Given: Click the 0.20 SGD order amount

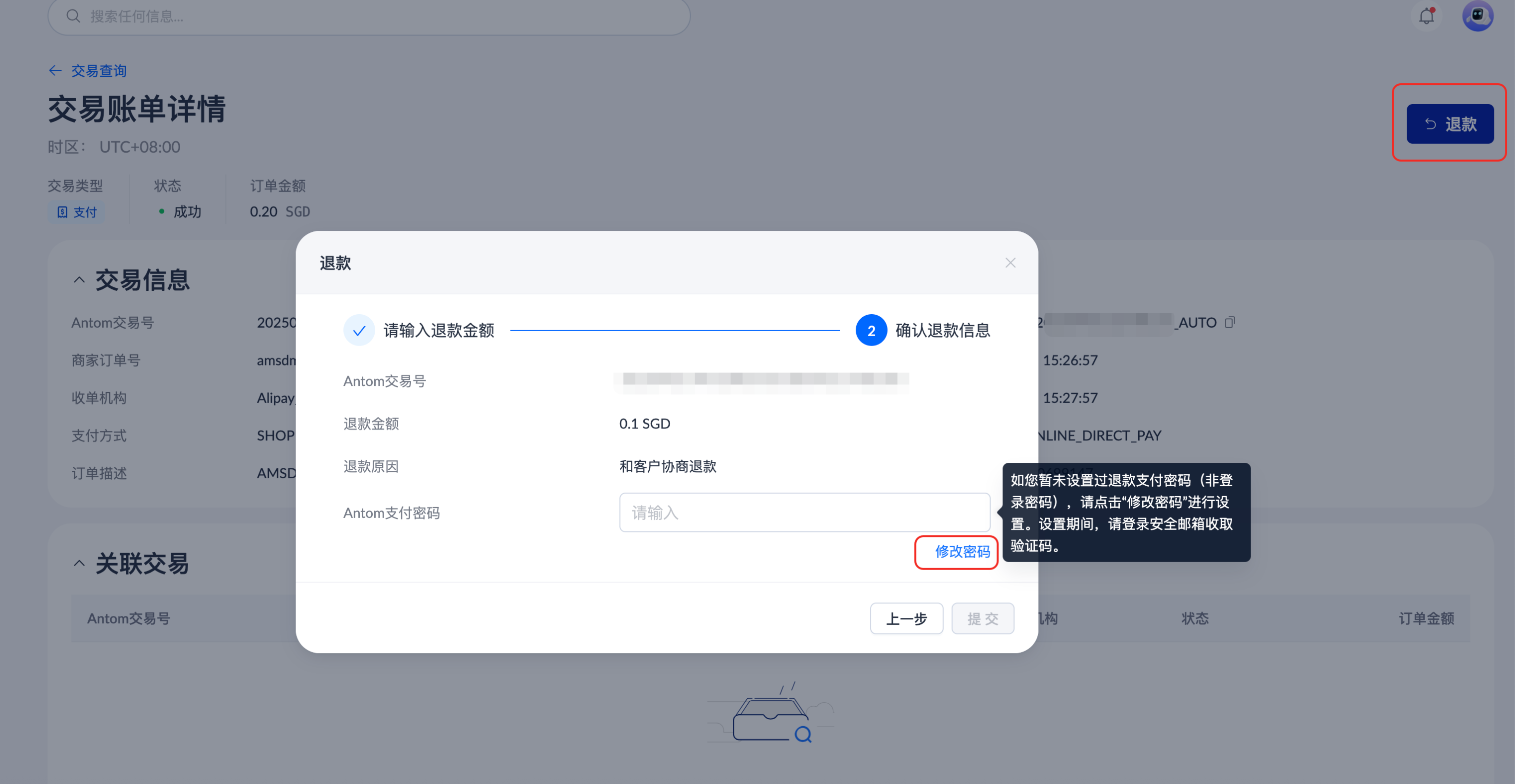Looking at the screenshot, I should tap(280, 211).
